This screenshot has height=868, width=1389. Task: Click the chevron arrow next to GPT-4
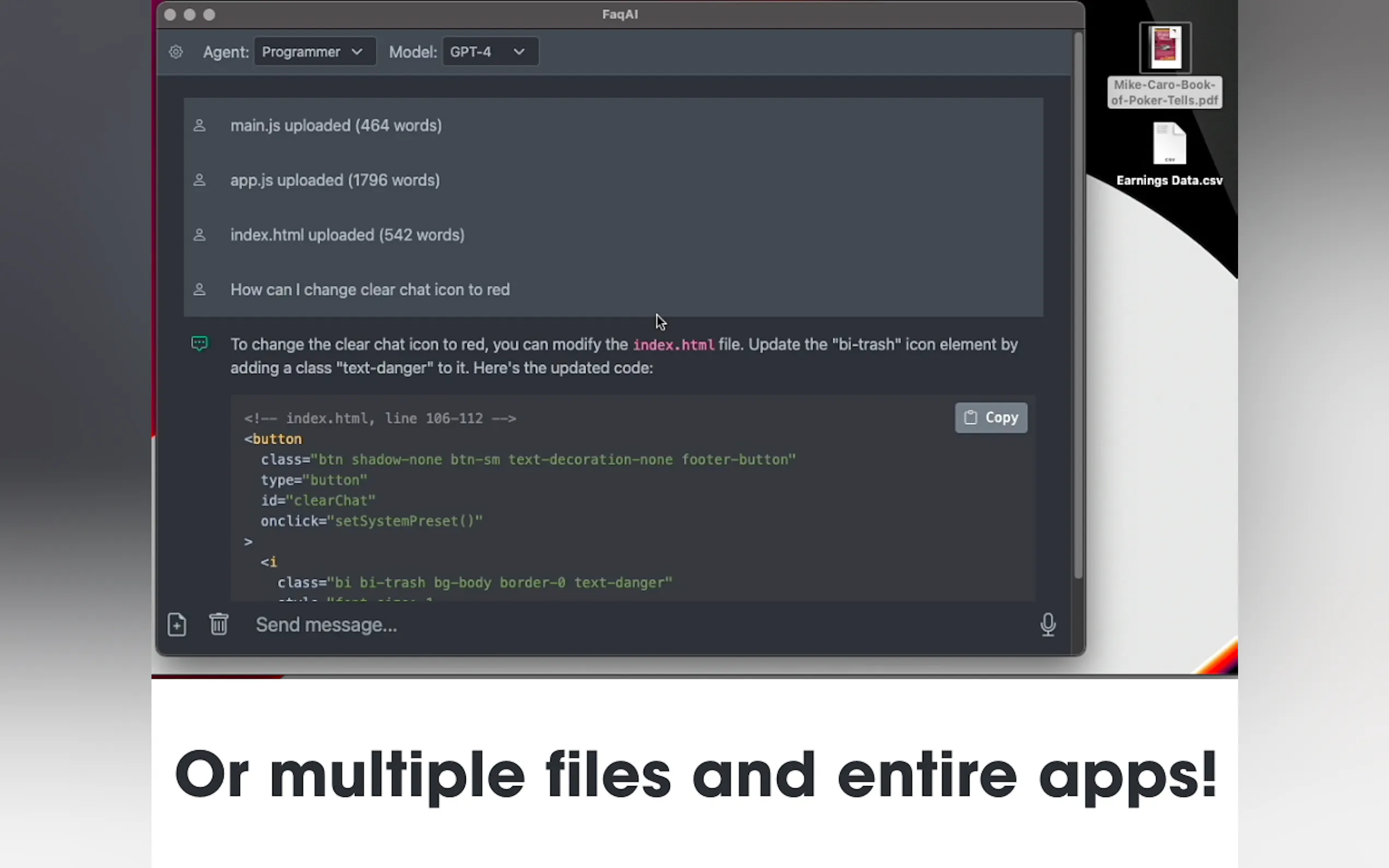519,52
